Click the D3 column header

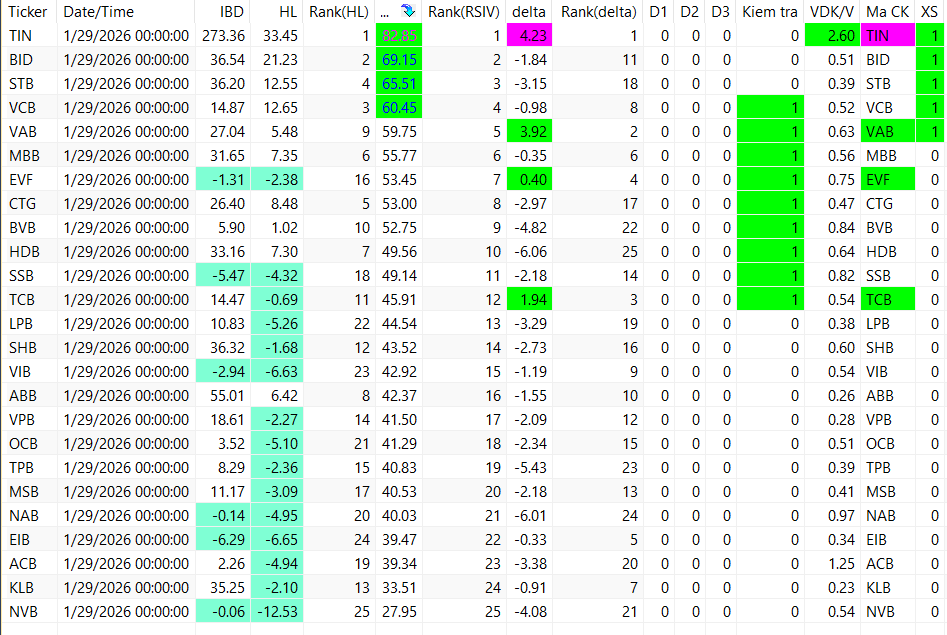pyautogui.click(x=721, y=11)
